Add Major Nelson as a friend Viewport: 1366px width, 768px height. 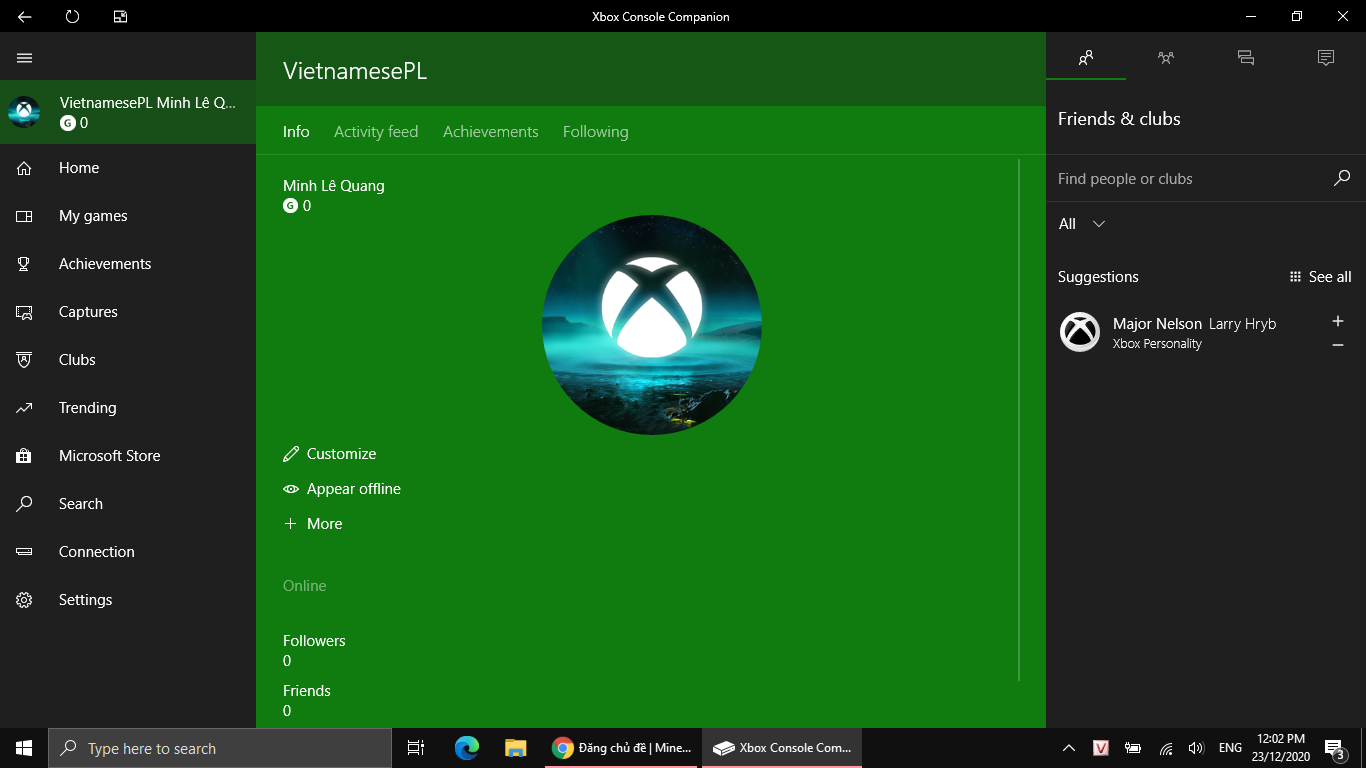click(1338, 321)
